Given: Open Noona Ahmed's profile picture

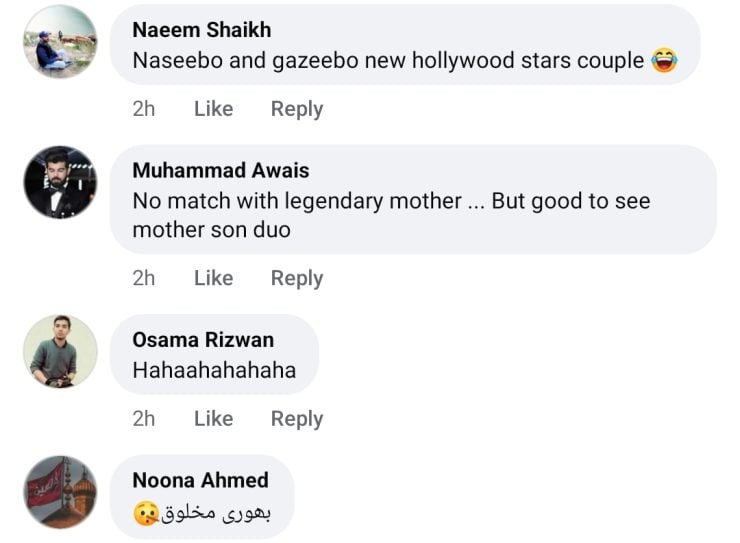Looking at the screenshot, I should (x=60, y=492).
